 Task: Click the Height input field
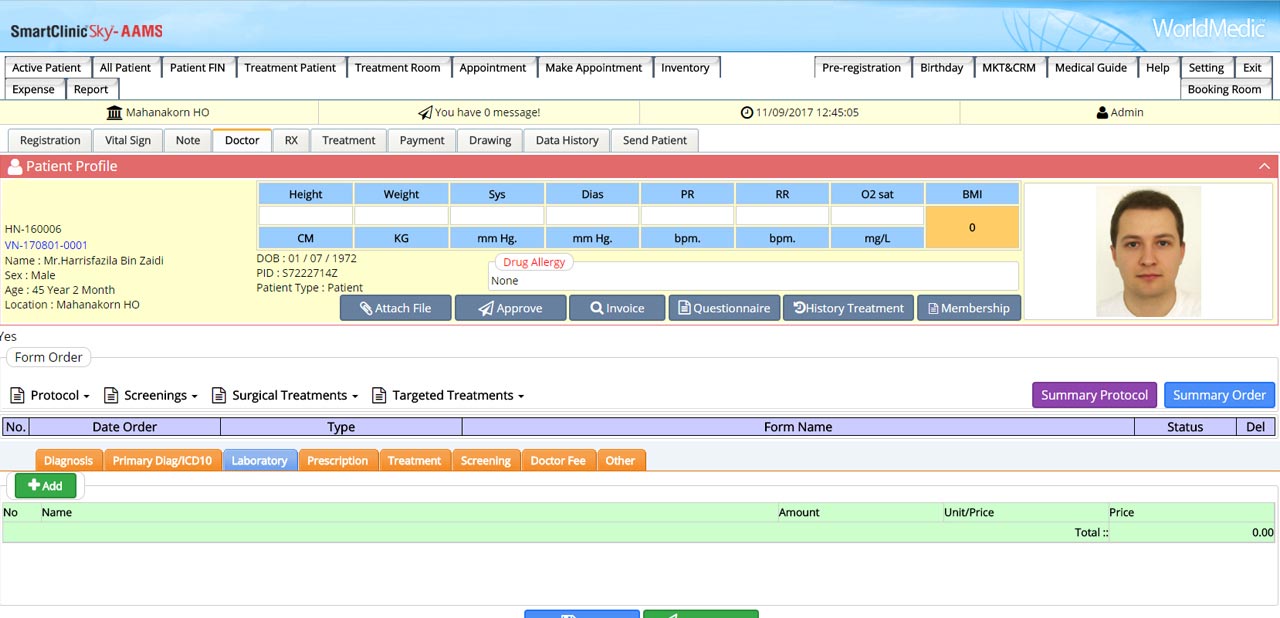(306, 215)
